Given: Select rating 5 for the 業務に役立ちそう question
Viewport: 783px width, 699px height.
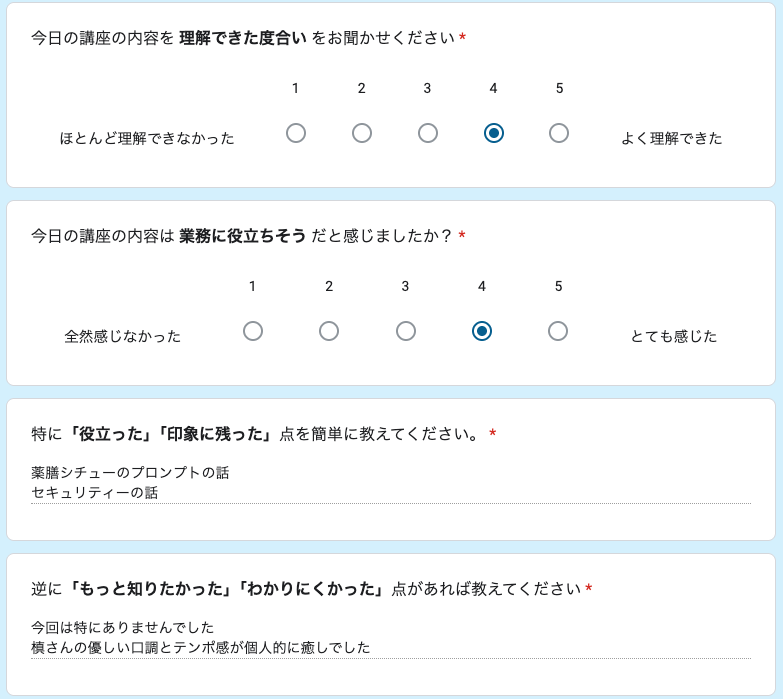Looking at the screenshot, I should click(558, 331).
